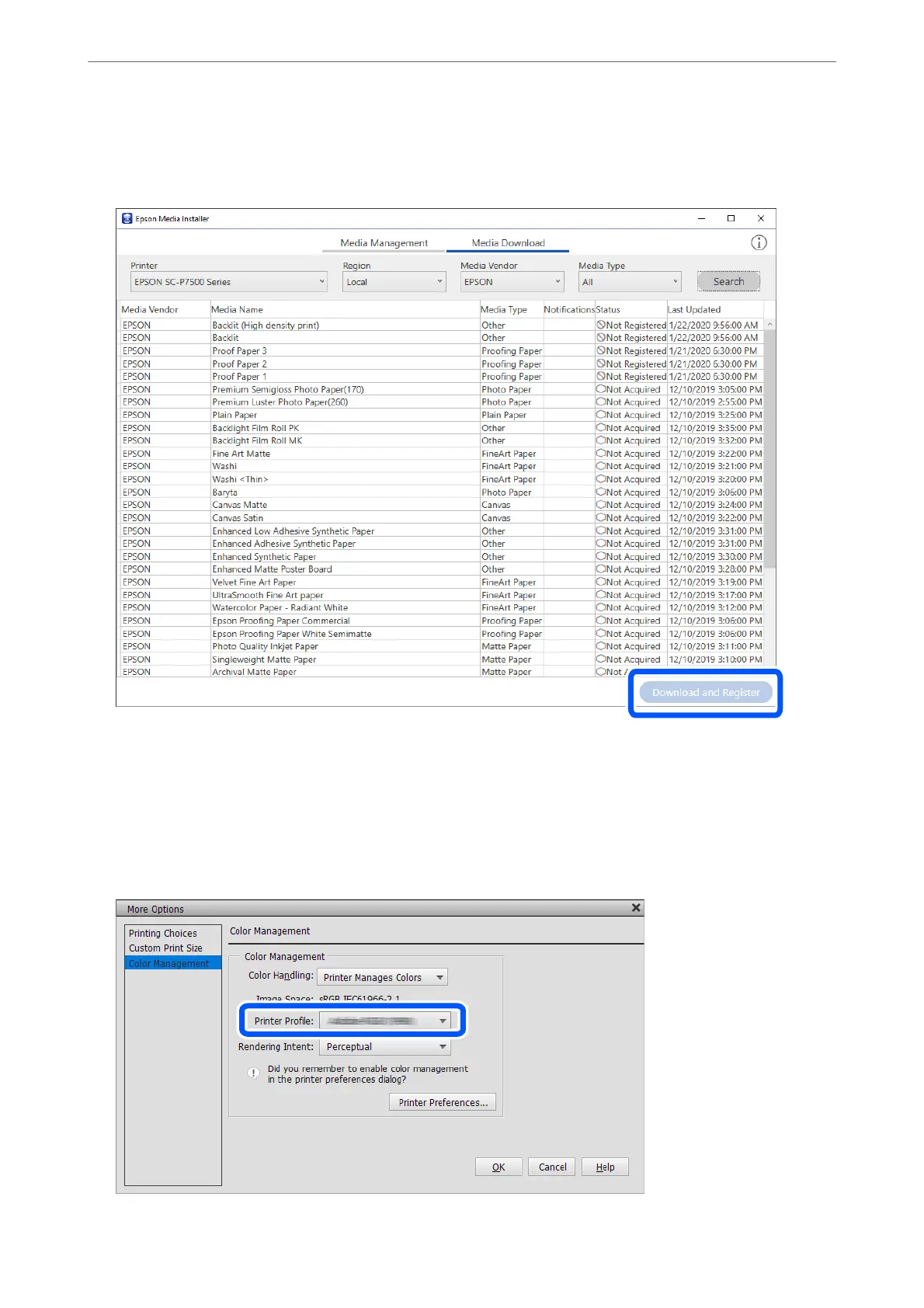The height and width of the screenshot is (1308, 924).
Task: Click Cancel in More Options dialog
Action: (553, 1167)
